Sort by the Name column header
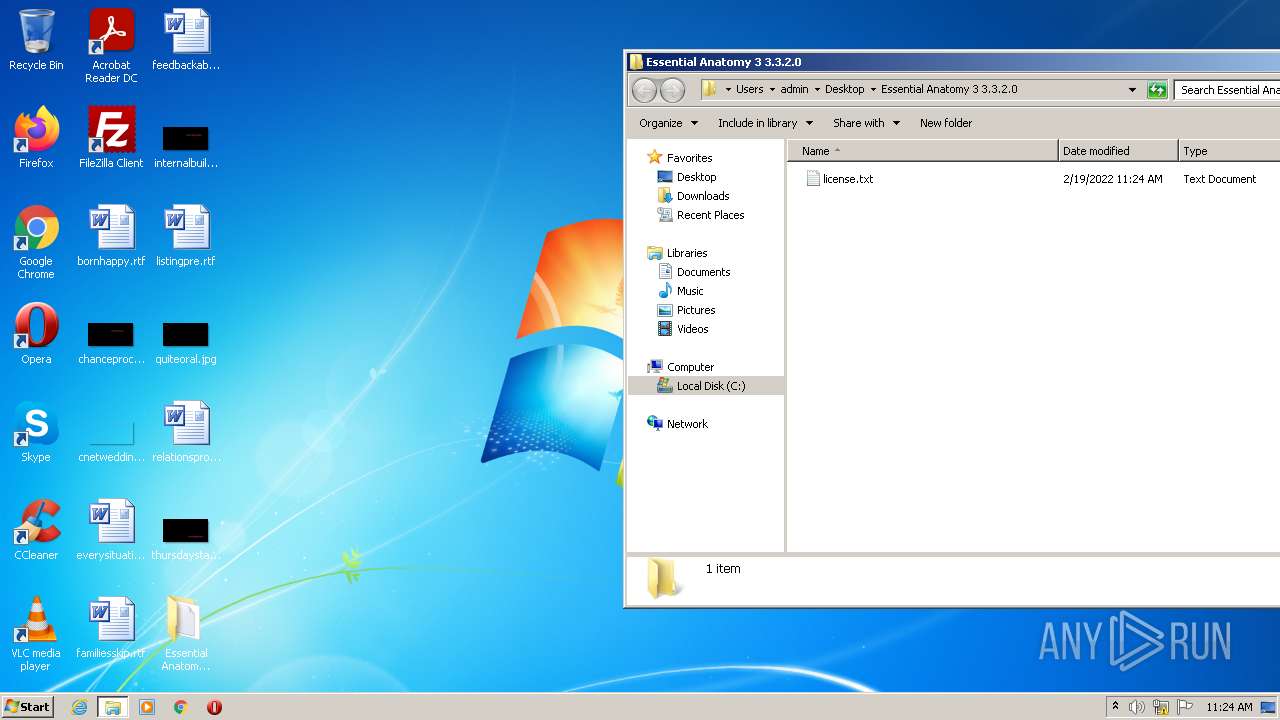1280x720 pixels. tap(923, 151)
